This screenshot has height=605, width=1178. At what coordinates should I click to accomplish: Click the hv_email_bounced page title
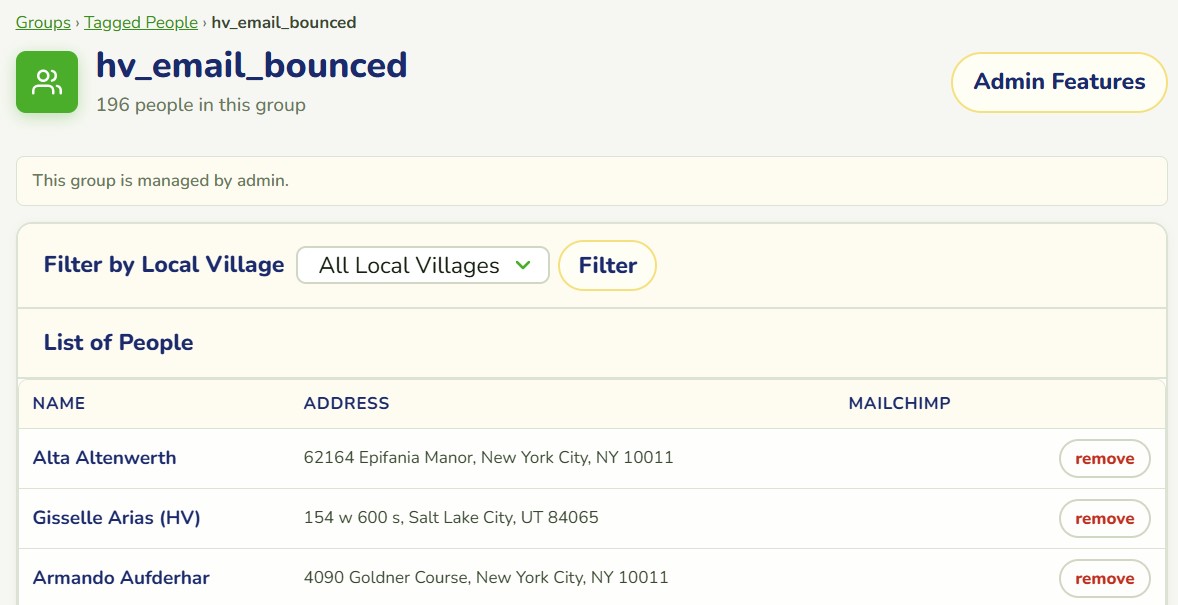point(252,66)
